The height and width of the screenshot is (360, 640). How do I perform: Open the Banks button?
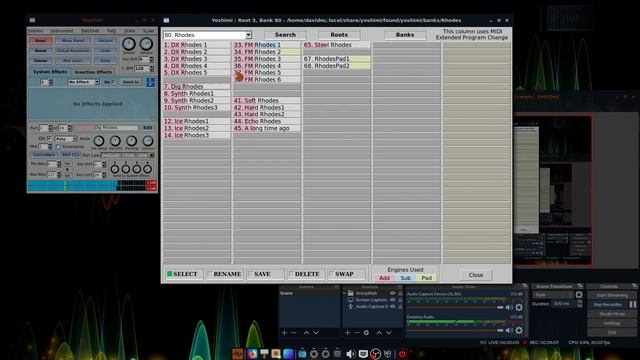pos(405,35)
